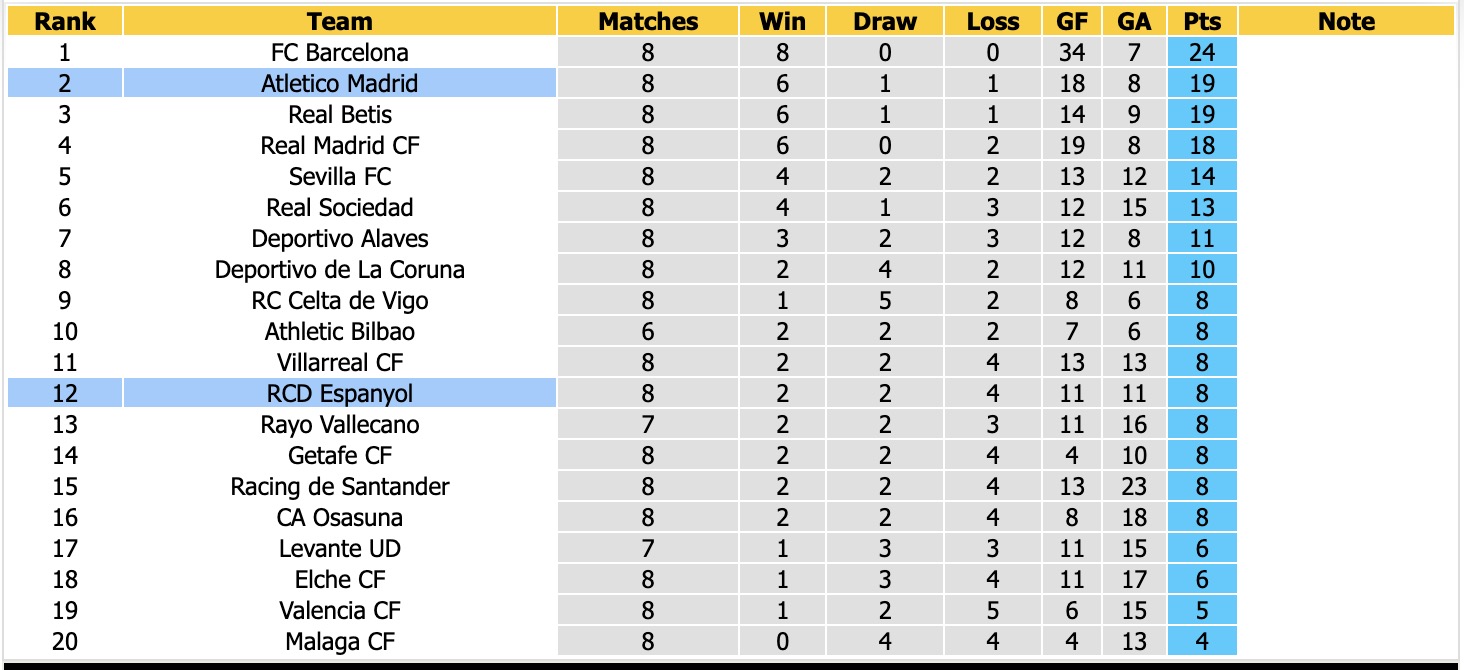The height and width of the screenshot is (670, 1464).
Task: Click the Rank column header
Action: 65,21
